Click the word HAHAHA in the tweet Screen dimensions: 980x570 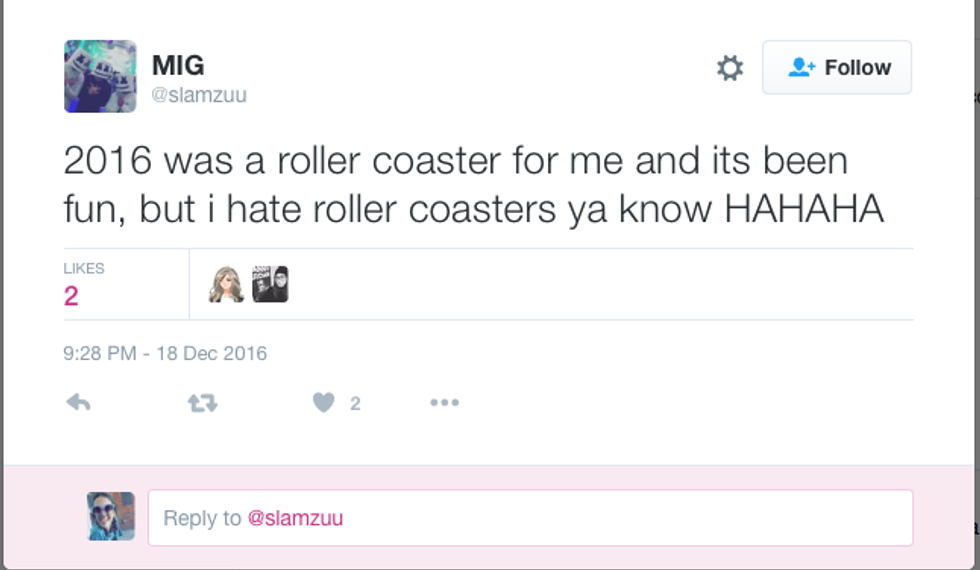pyautogui.click(x=804, y=210)
